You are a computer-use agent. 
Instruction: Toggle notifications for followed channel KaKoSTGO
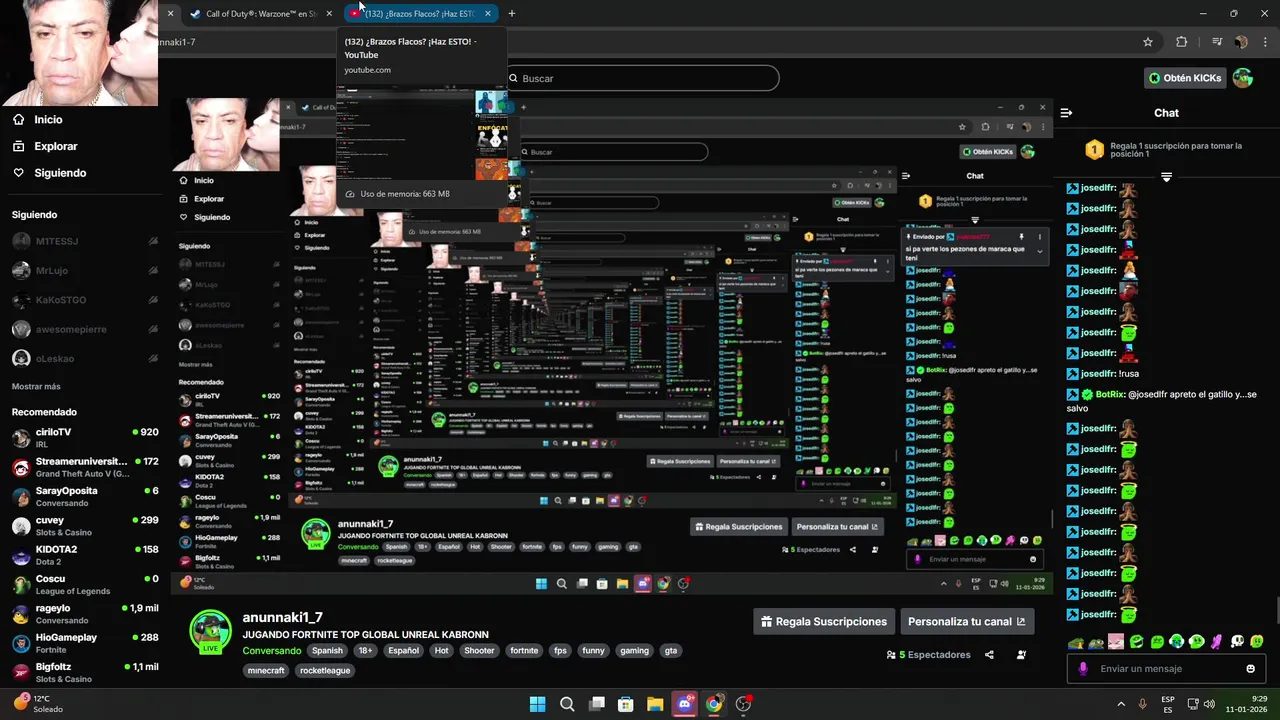153,300
